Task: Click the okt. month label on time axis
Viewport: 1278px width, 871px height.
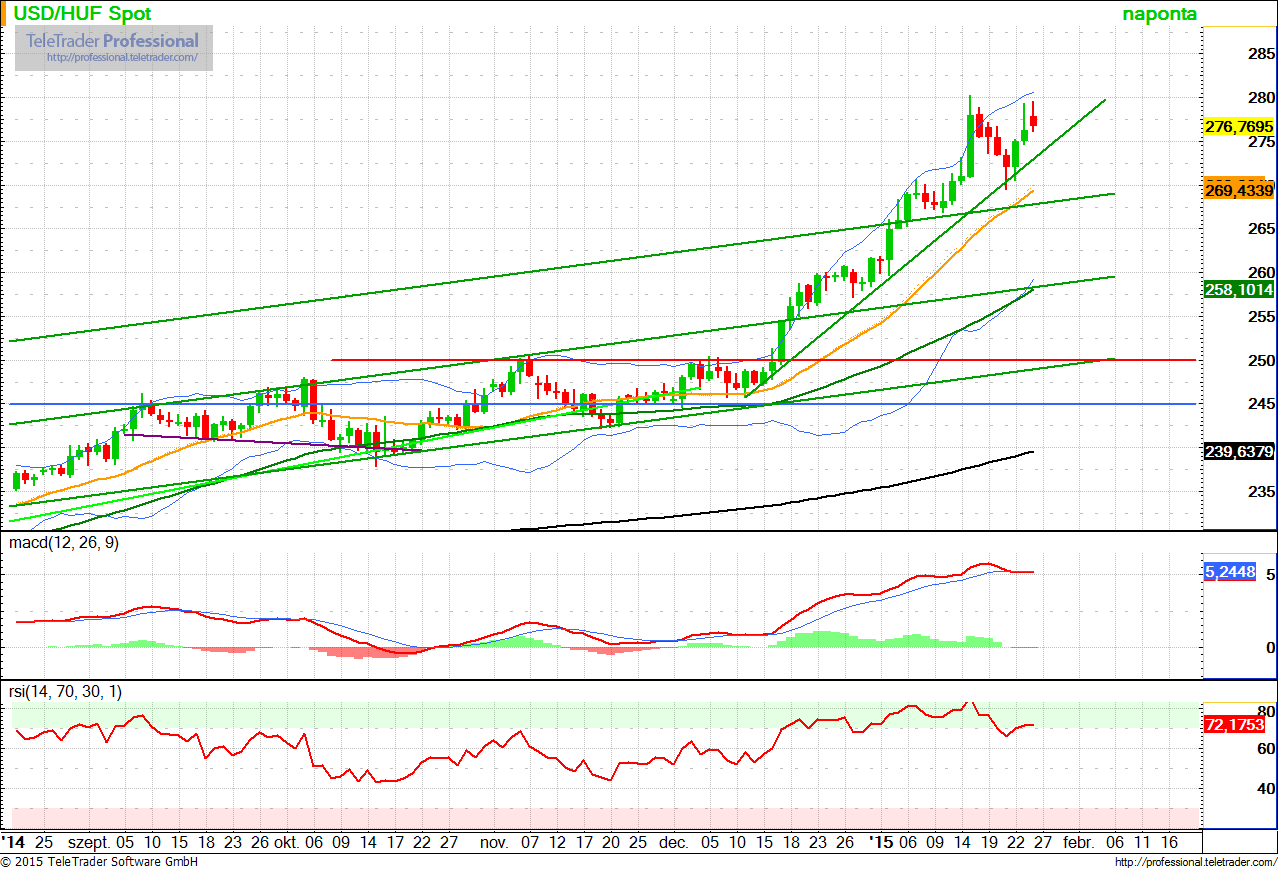Action: point(286,842)
